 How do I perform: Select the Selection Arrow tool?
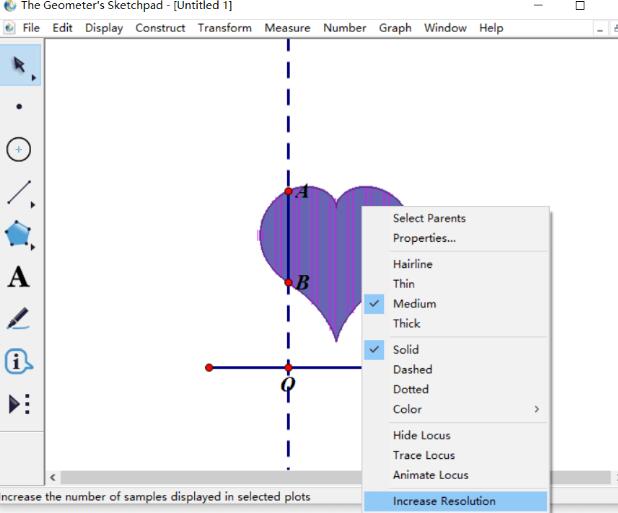[19, 65]
